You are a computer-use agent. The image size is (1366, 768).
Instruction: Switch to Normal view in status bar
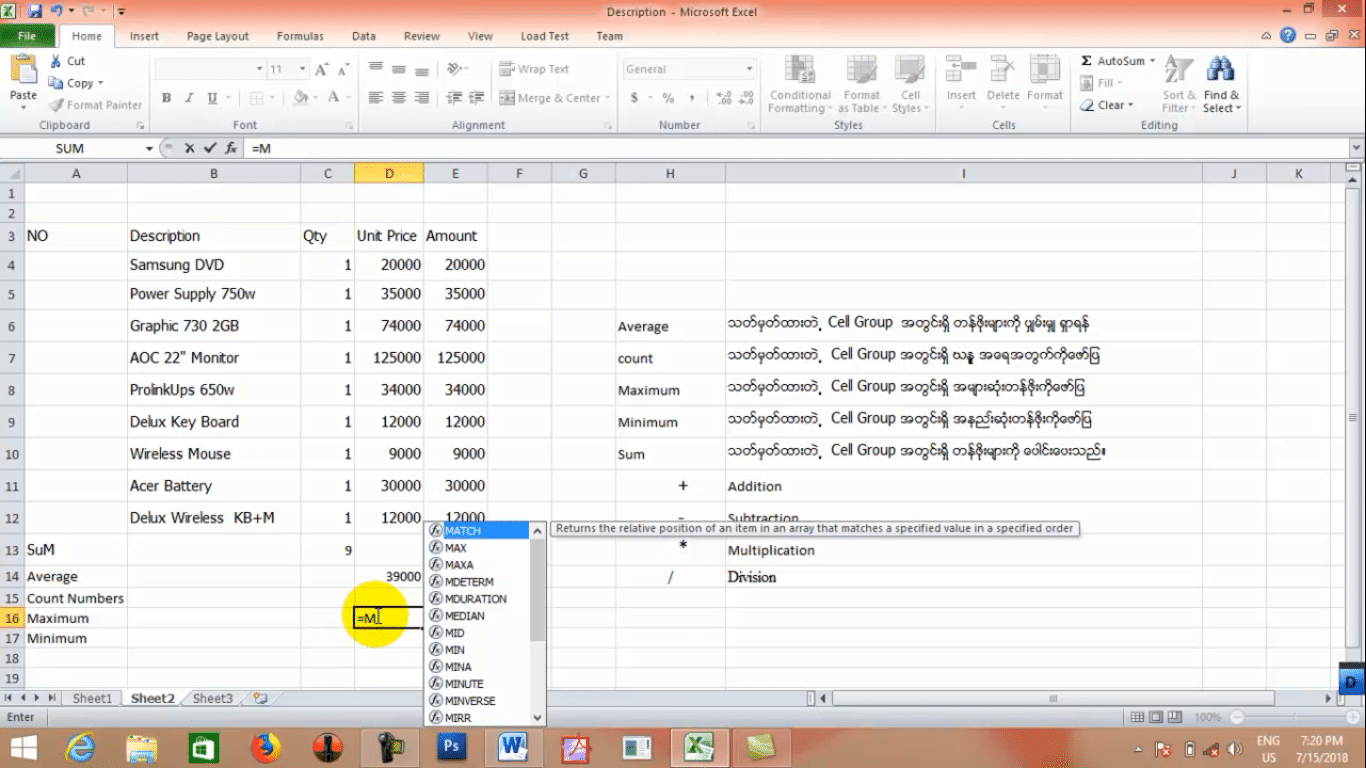tap(1137, 717)
